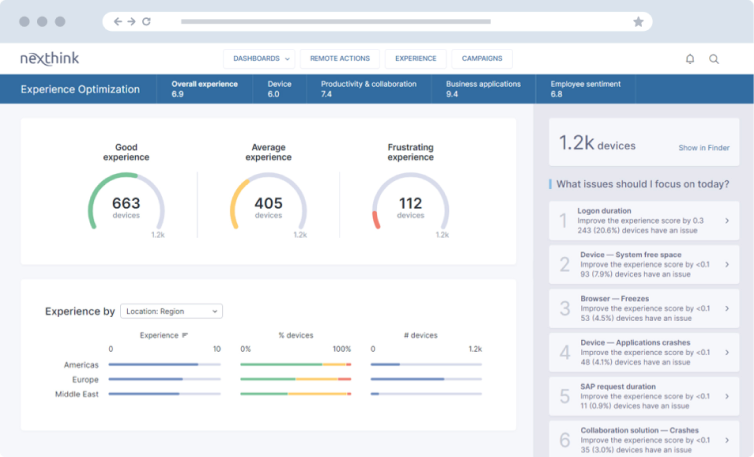Image resolution: width=754 pixels, height=457 pixels.
Task: Click the Good experience gauge
Action: pos(126,207)
